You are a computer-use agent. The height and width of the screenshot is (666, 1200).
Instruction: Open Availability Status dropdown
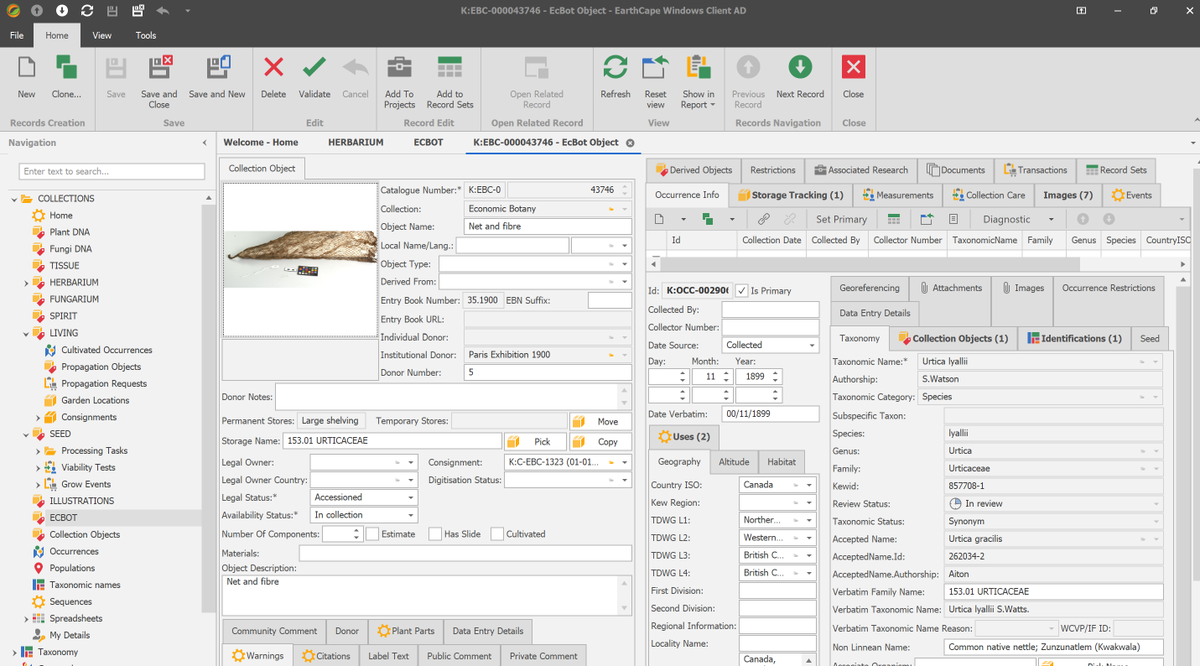[x=410, y=515]
